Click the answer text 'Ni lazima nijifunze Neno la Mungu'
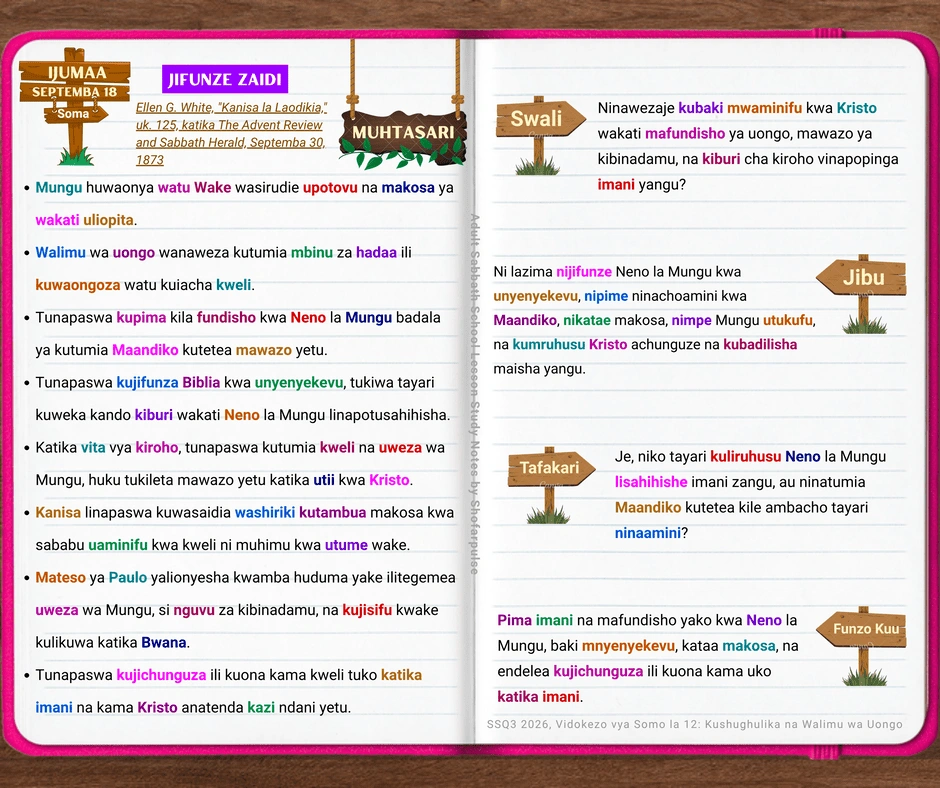 617,272
